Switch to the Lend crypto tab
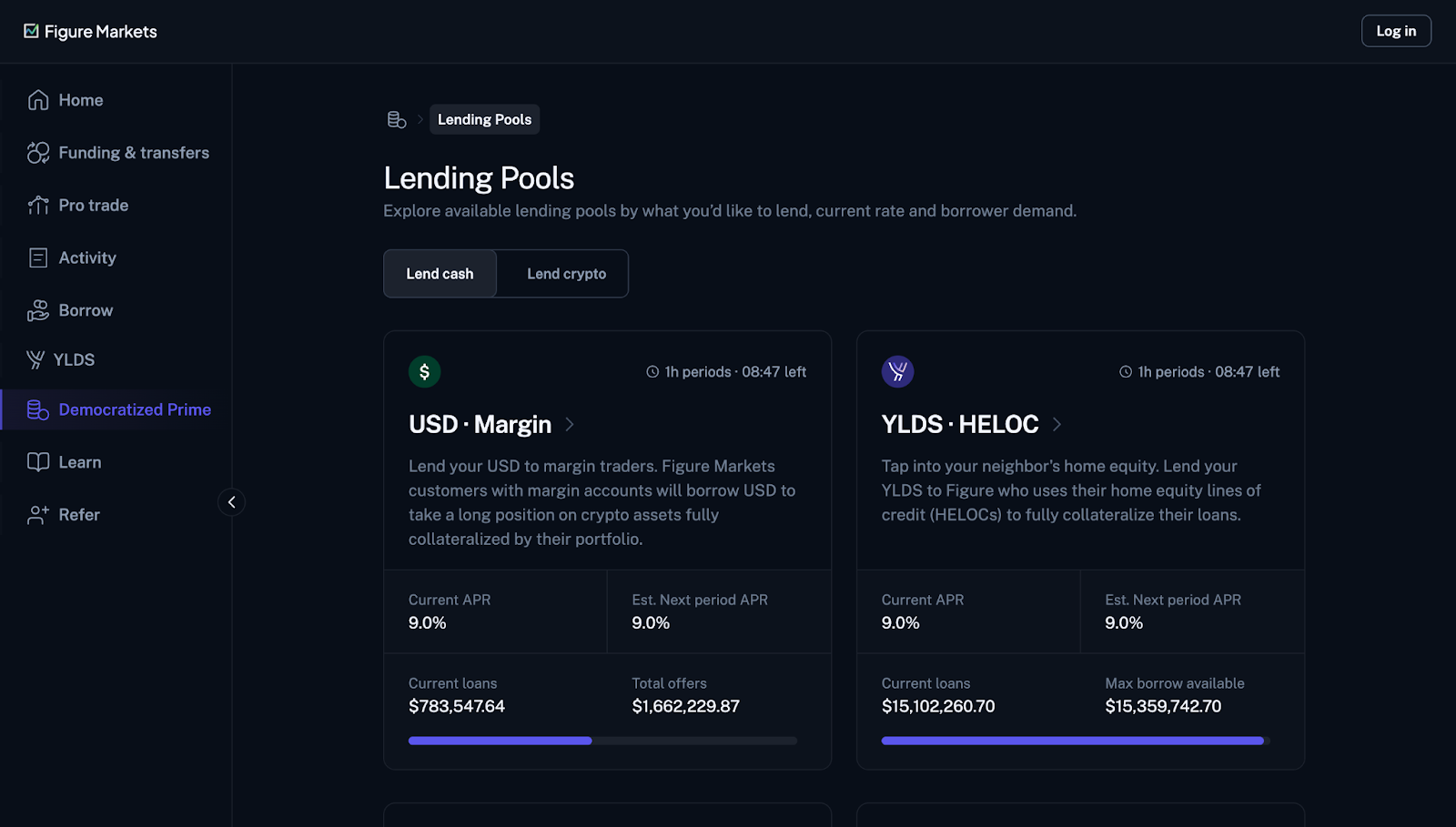 click(566, 273)
